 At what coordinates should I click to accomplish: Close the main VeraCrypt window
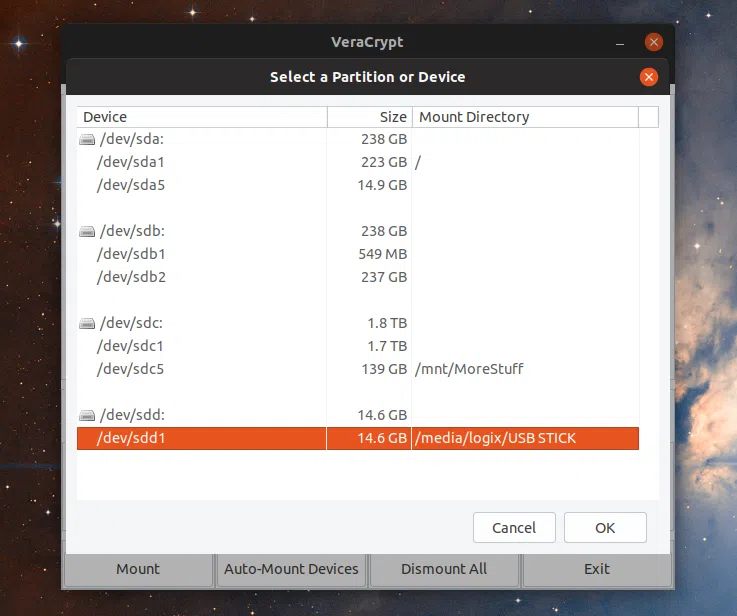point(654,42)
